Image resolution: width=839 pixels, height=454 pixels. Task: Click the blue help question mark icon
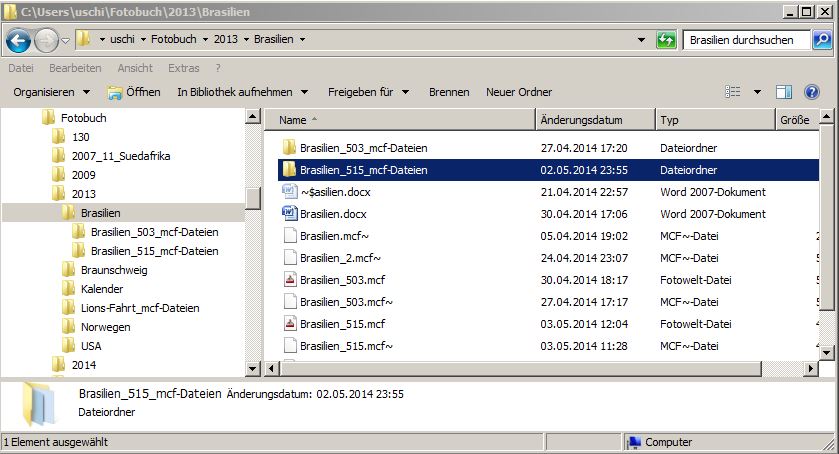tap(812, 92)
